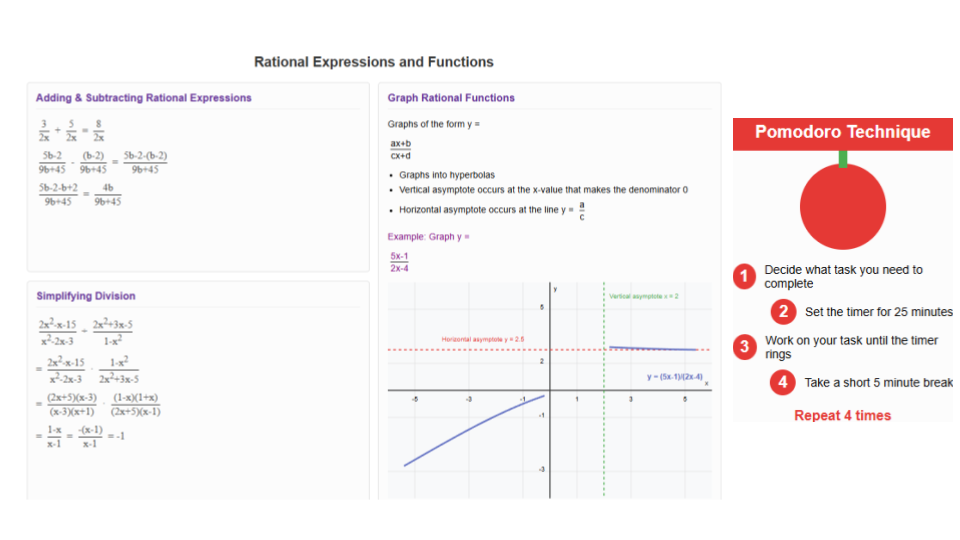Click Set the timer for 25 minutes

click(x=879, y=312)
